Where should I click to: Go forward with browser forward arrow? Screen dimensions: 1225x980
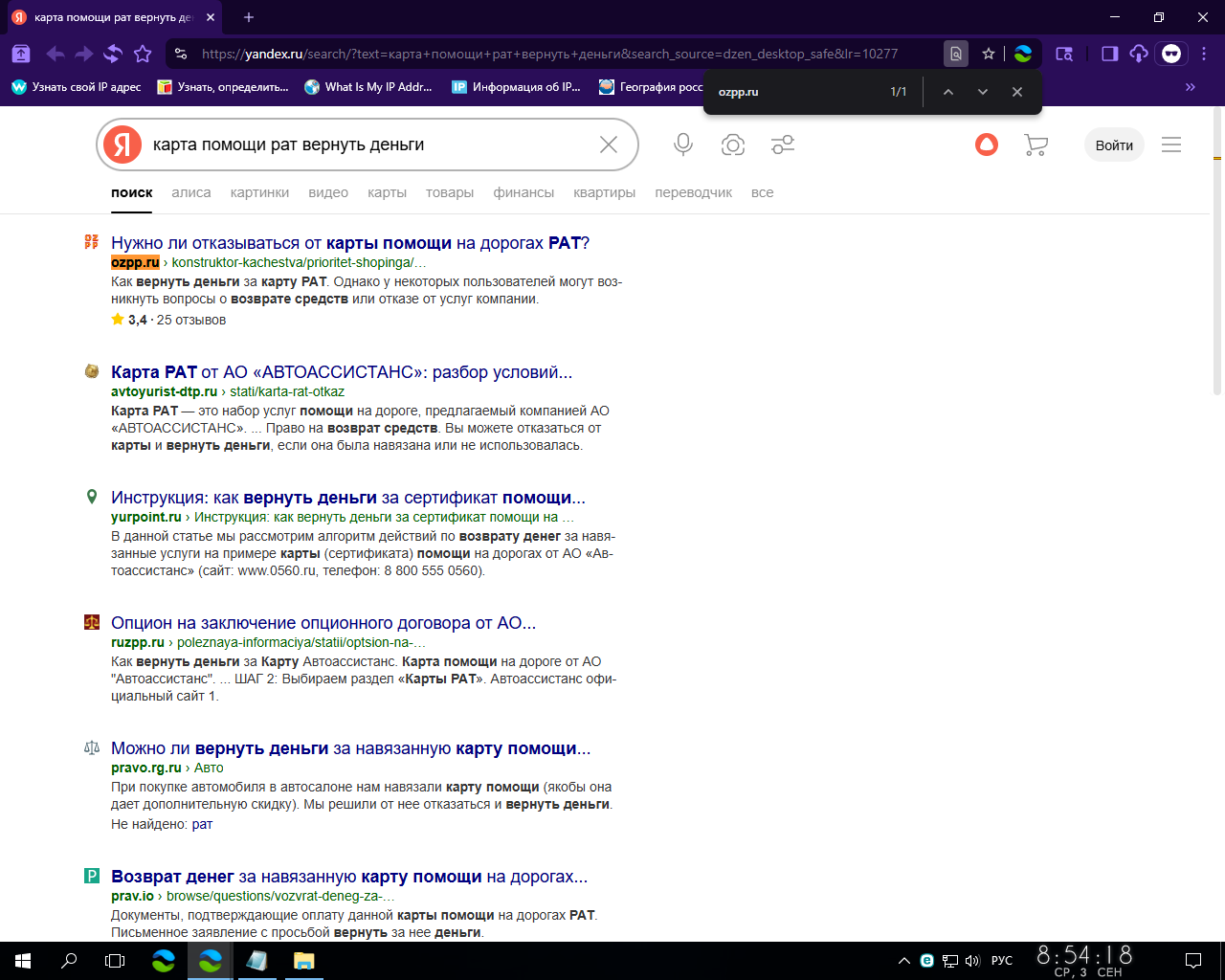click(x=84, y=54)
